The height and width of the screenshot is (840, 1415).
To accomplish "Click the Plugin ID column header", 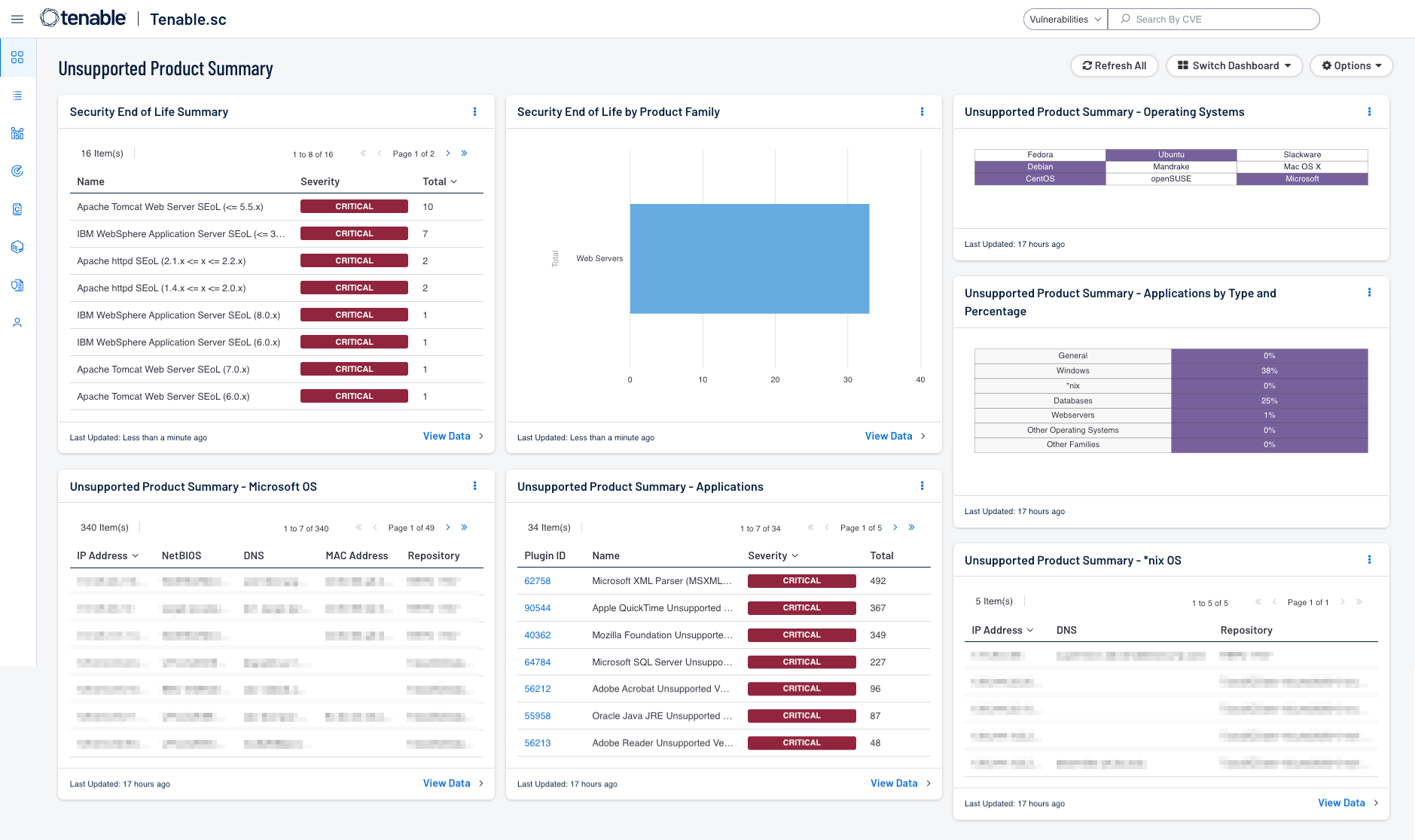I will coord(545,555).
